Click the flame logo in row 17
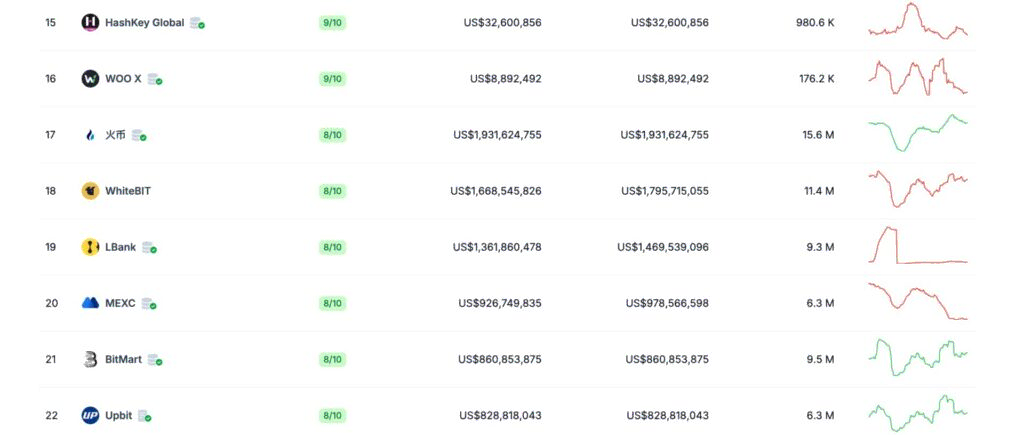Image resolution: width=1024 pixels, height=435 pixels. [x=90, y=135]
